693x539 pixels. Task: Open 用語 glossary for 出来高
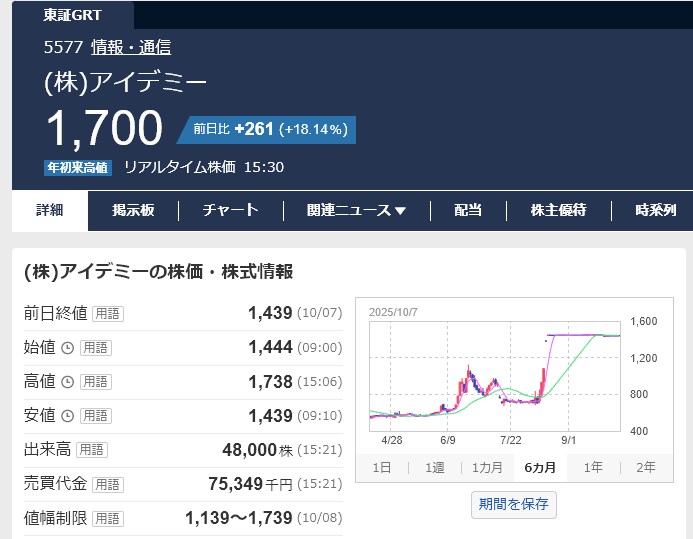[92, 450]
